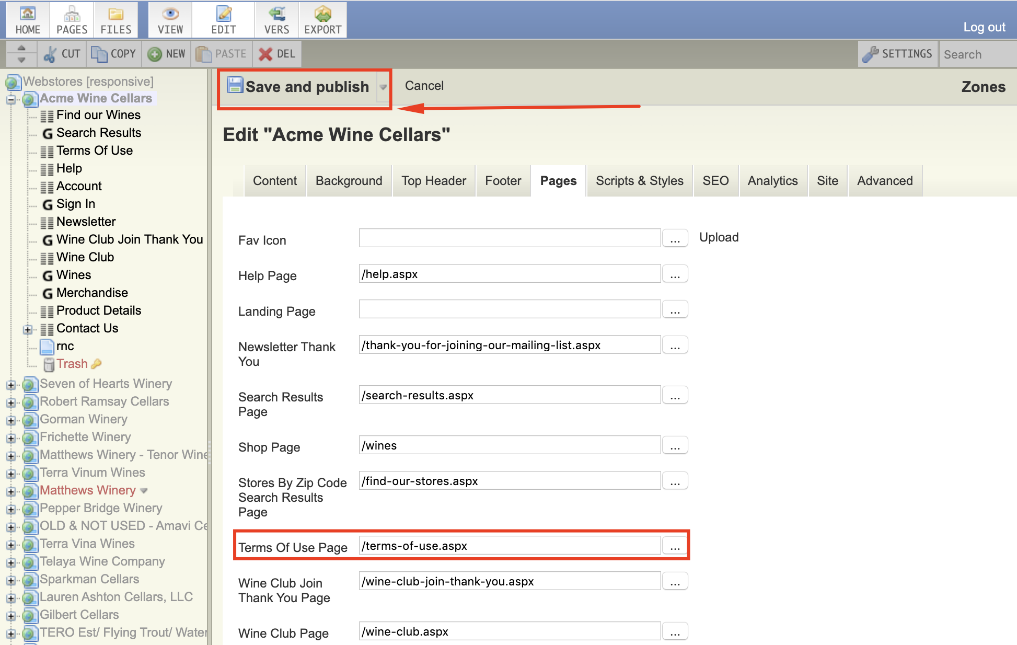Click browse button for Shop Page field
The image size is (1017, 645).
pyautogui.click(x=675, y=446)
